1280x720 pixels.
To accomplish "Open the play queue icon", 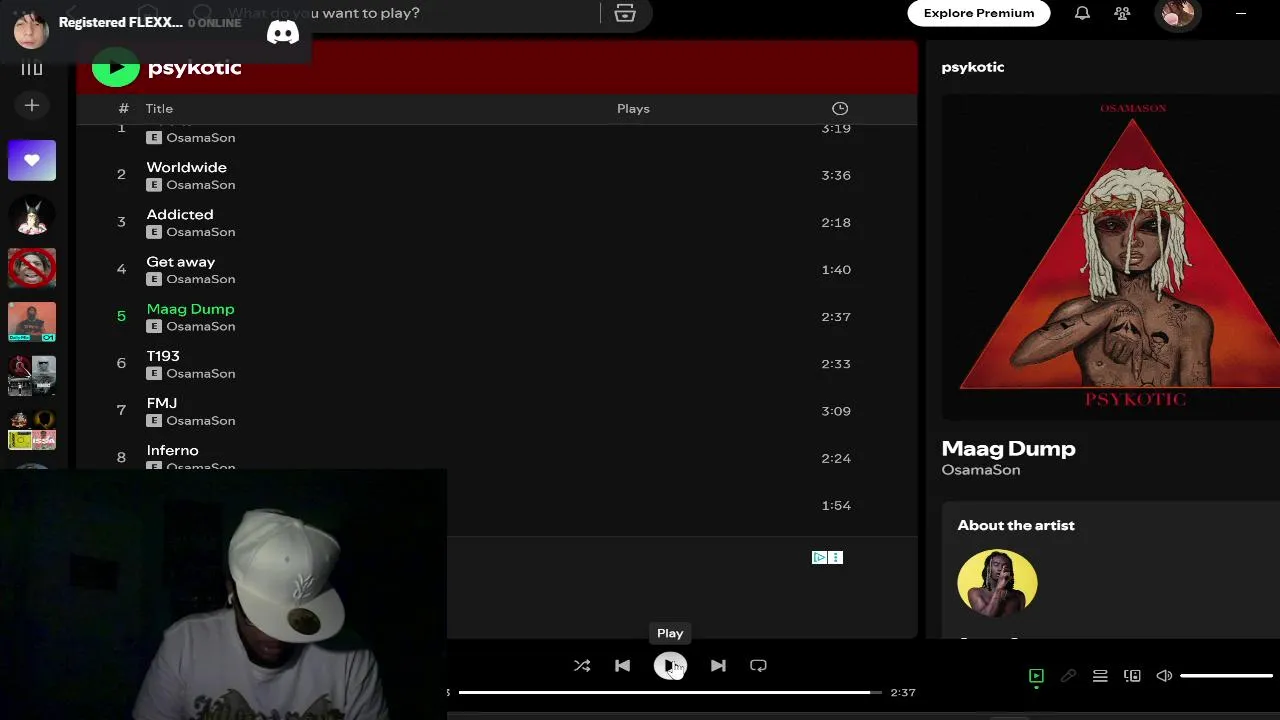I will click(1100, 676).
